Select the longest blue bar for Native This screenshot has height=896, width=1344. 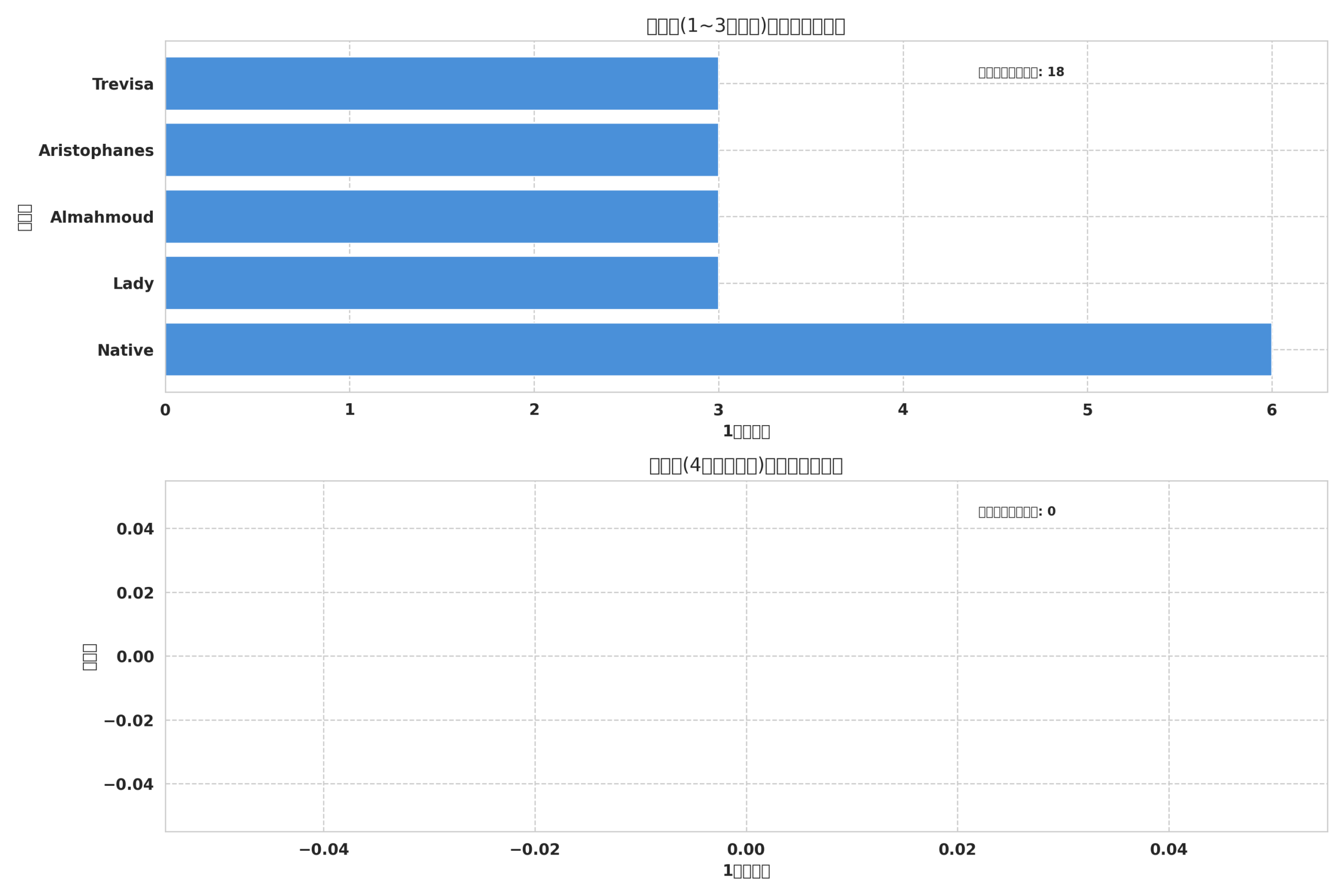[718, 350]
